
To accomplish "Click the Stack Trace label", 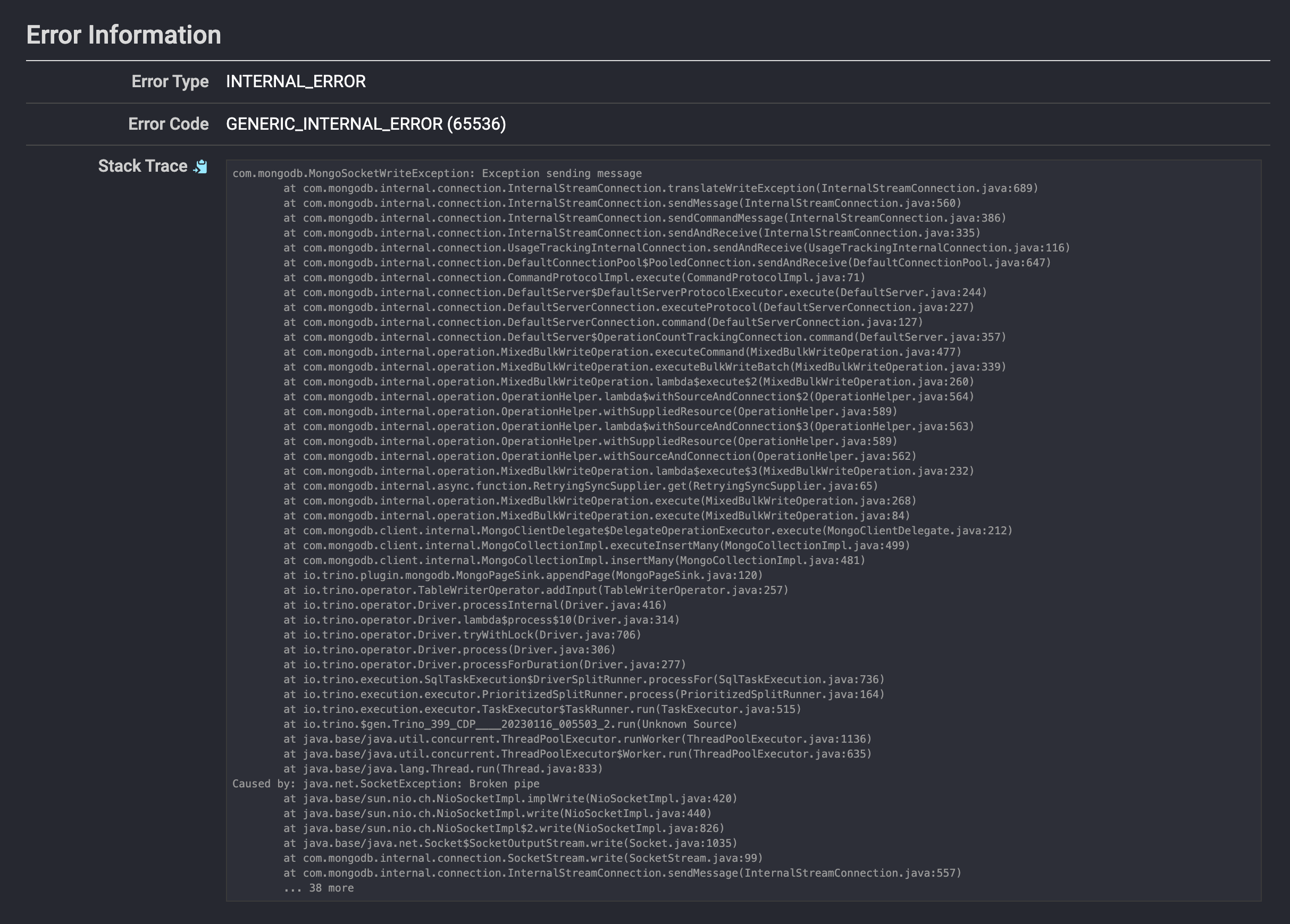I will coord(140,165).
